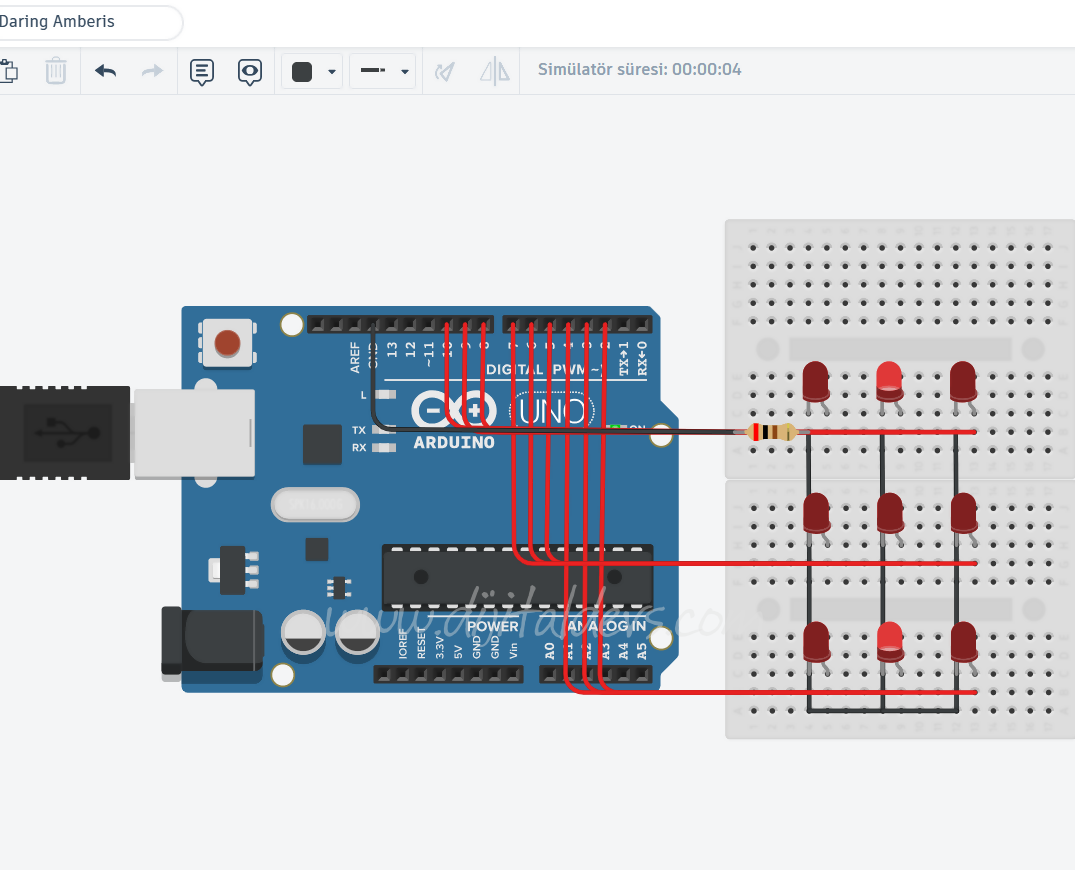Click the delete trash icon

(56, 71)
